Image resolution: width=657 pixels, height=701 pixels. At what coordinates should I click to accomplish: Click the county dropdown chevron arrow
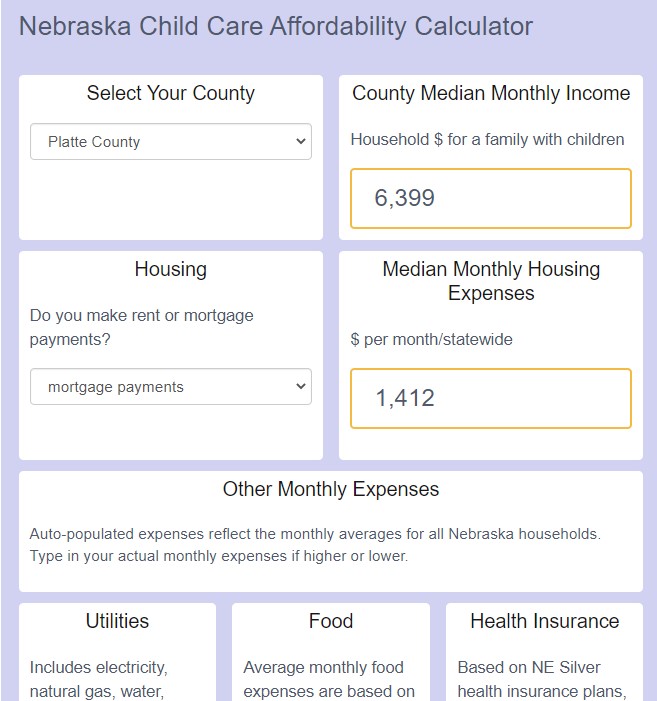301,142
